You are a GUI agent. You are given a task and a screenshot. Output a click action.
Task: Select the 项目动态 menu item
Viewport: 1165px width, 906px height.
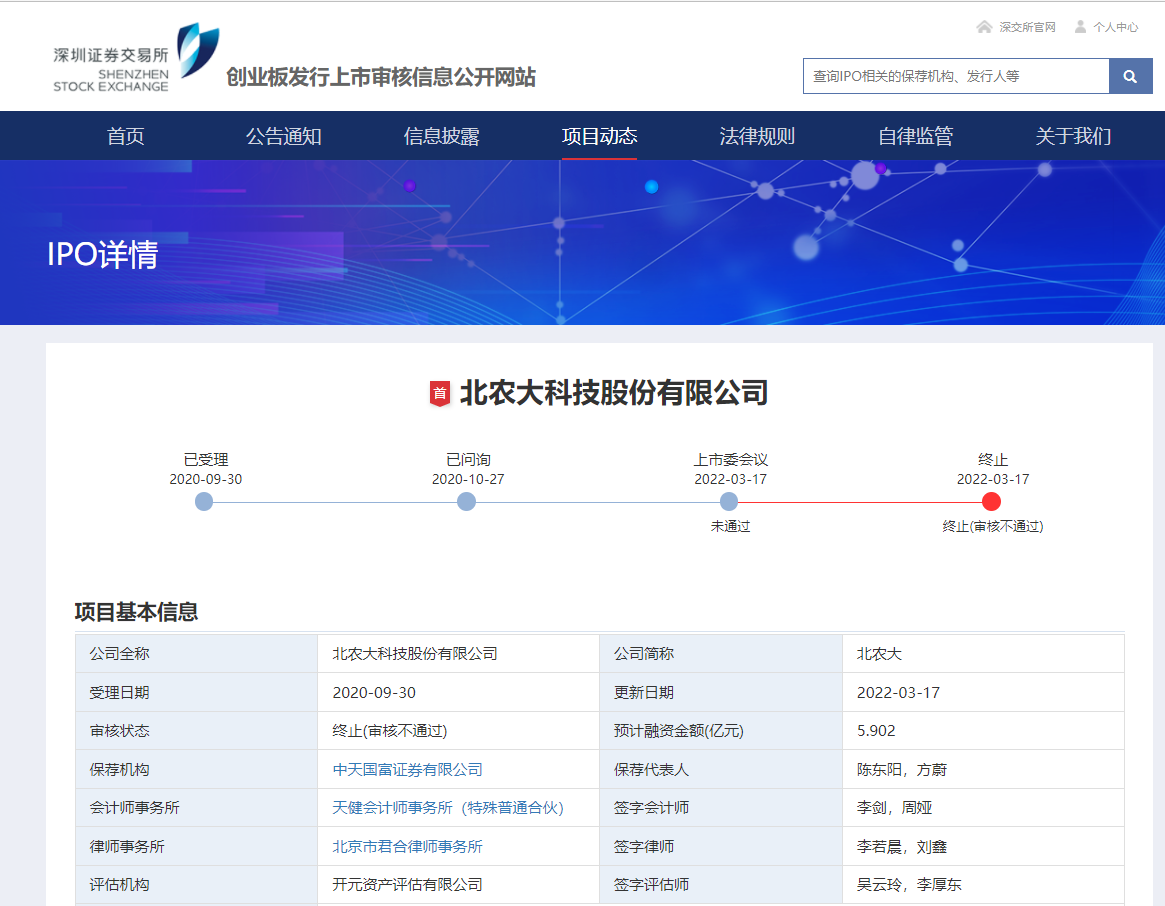point(600,136)
